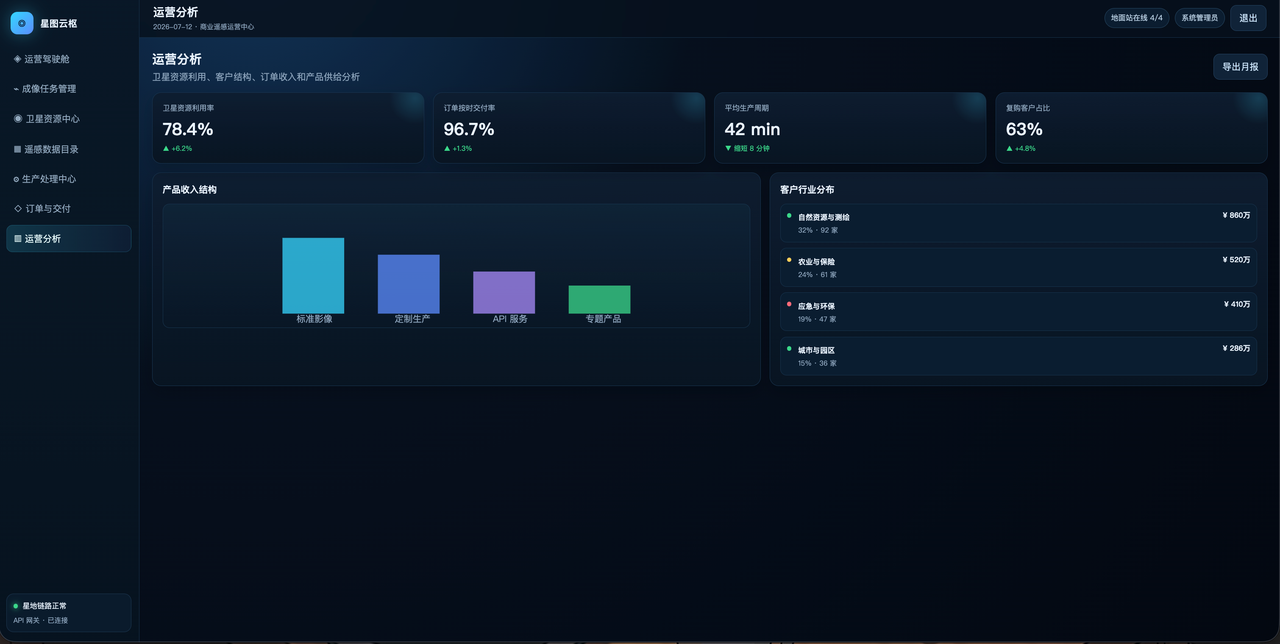Click the 星图云枢 brand name

point(59,23)
